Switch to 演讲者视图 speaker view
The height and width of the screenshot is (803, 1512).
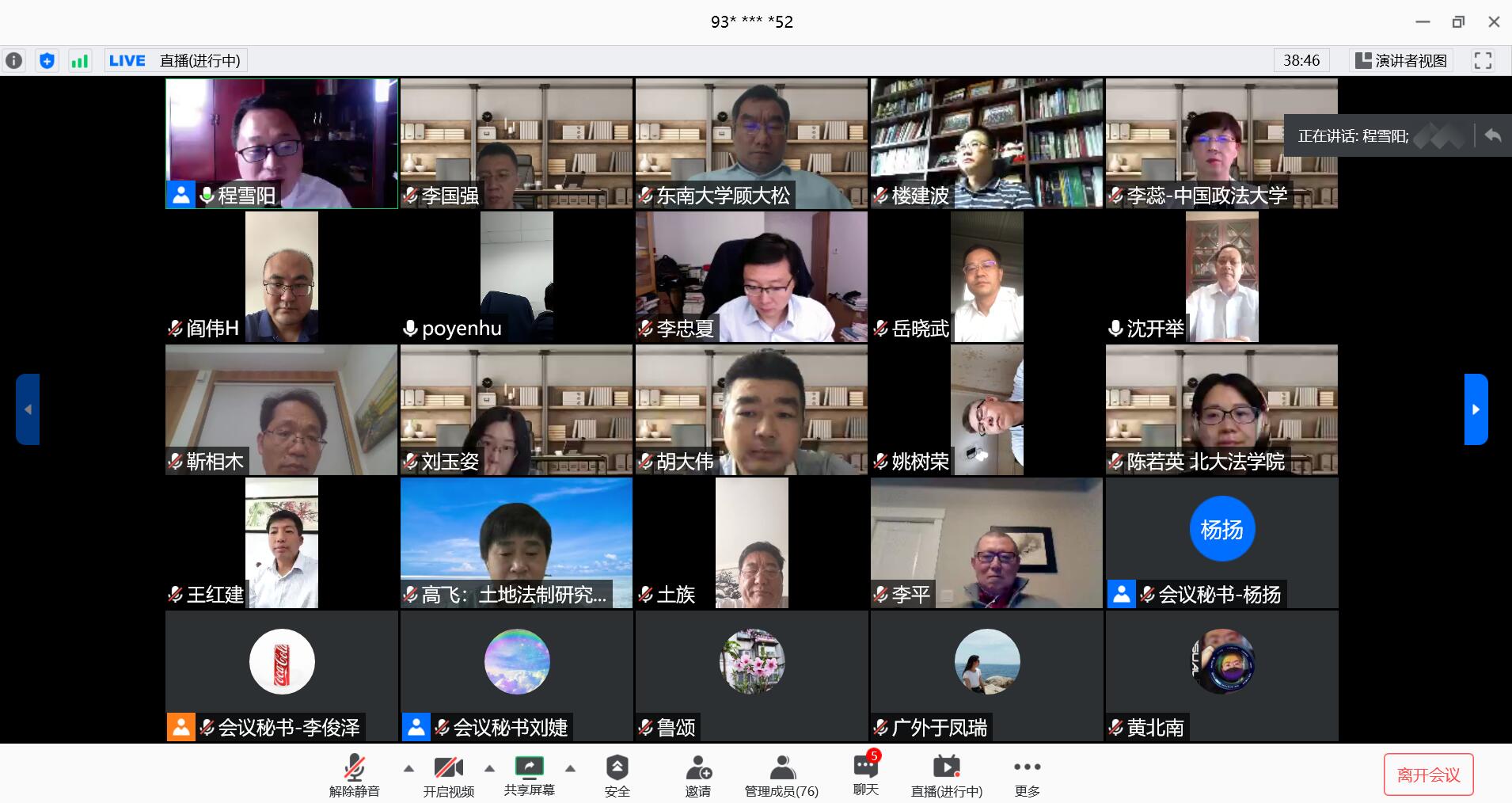(1401, 61)
